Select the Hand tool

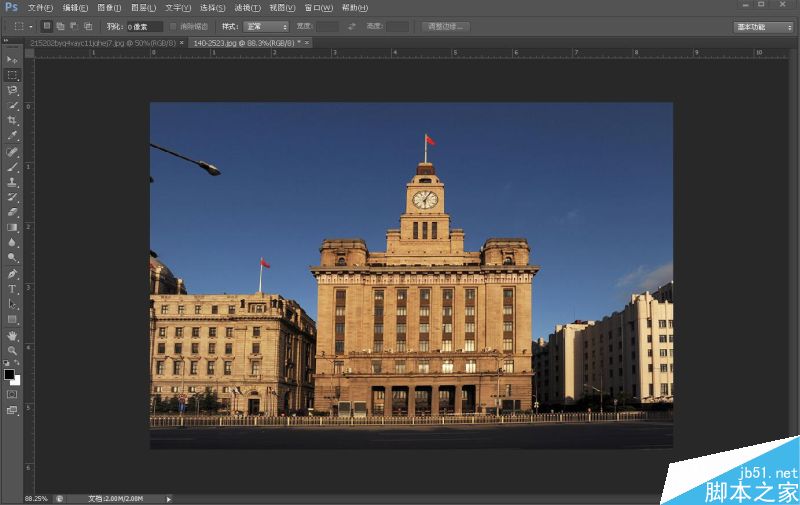[12, 336]
